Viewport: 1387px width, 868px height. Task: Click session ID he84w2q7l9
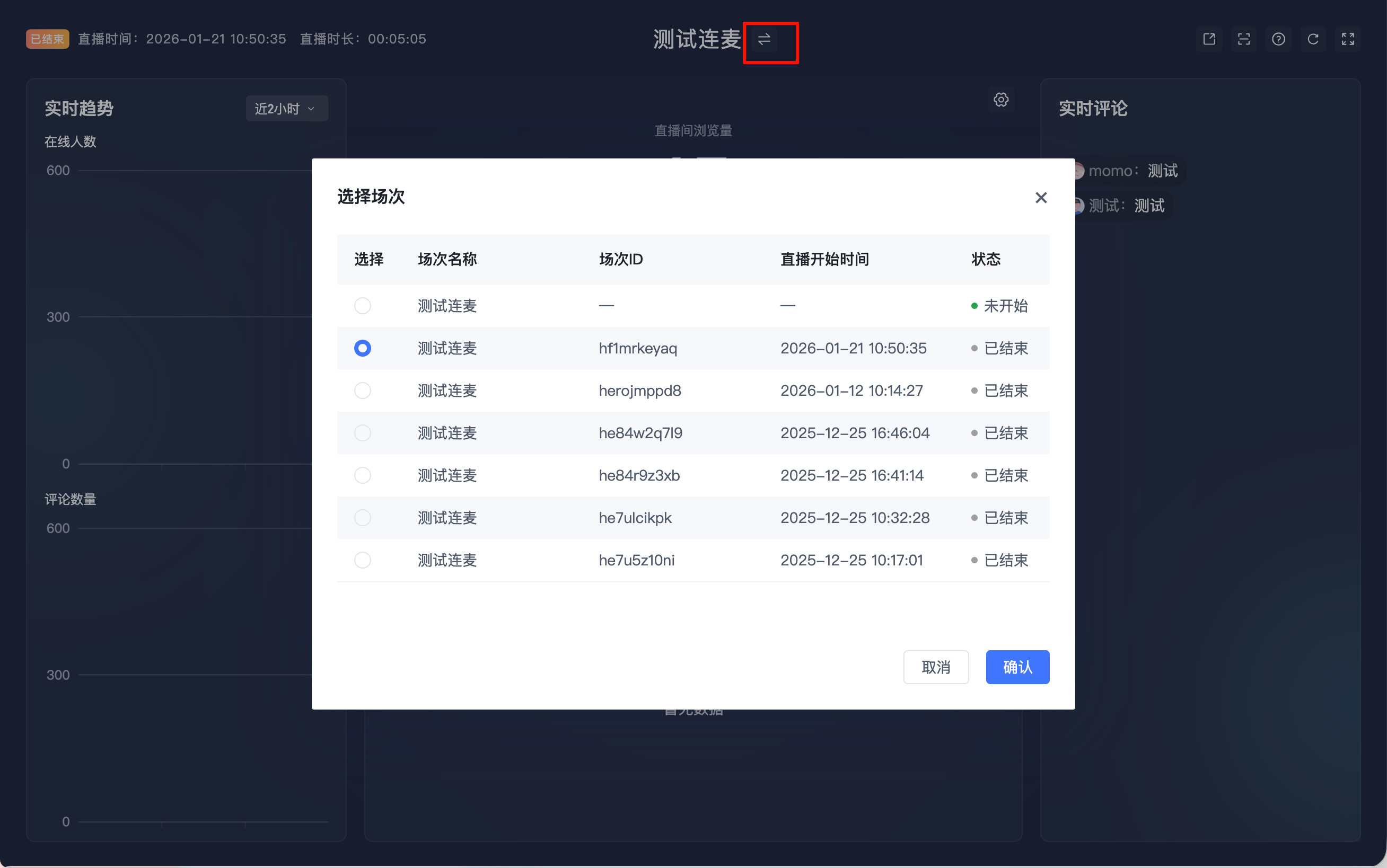click(x=640, y=433)
